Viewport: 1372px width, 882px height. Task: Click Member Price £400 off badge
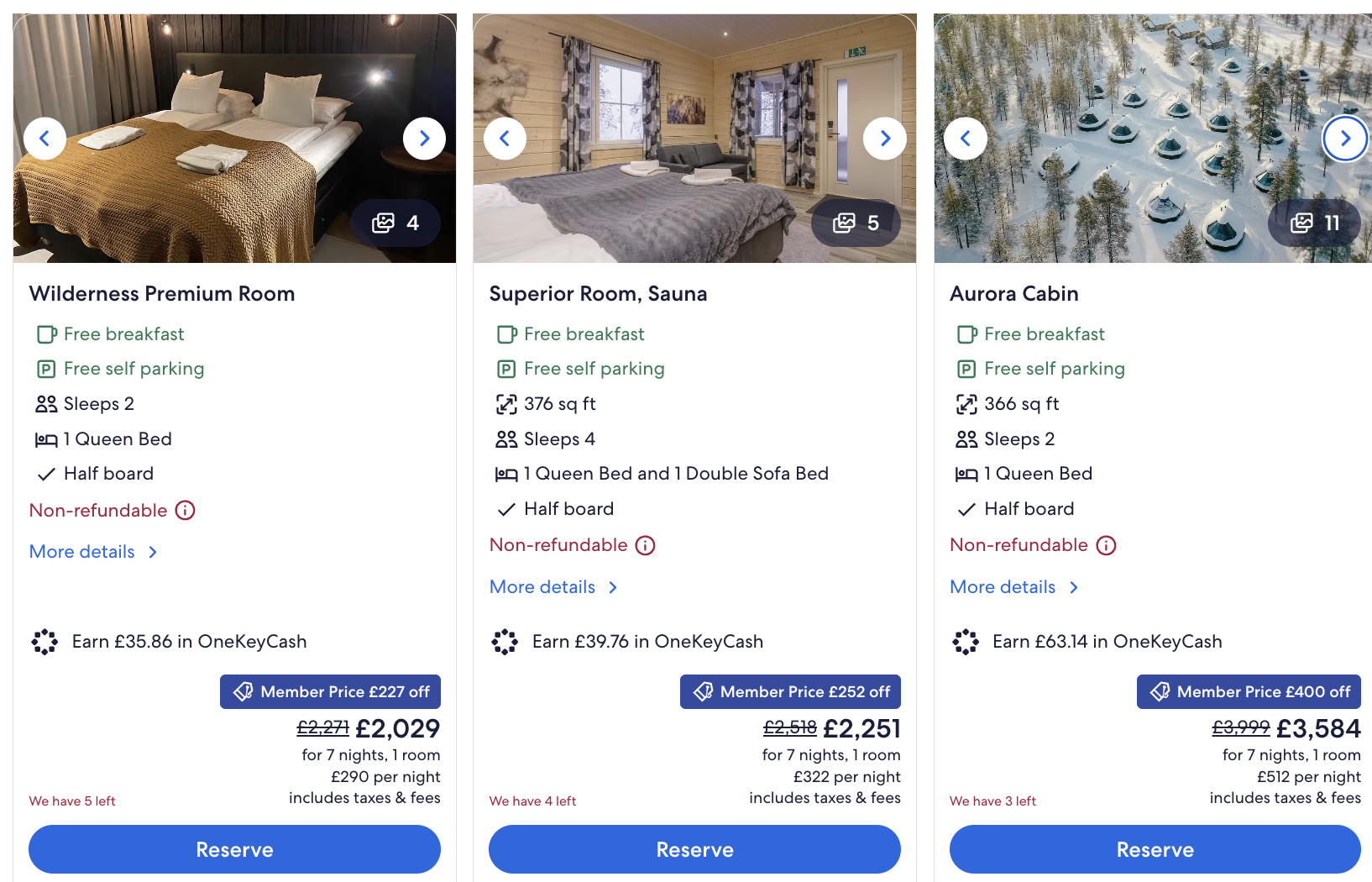(1249, 691)
